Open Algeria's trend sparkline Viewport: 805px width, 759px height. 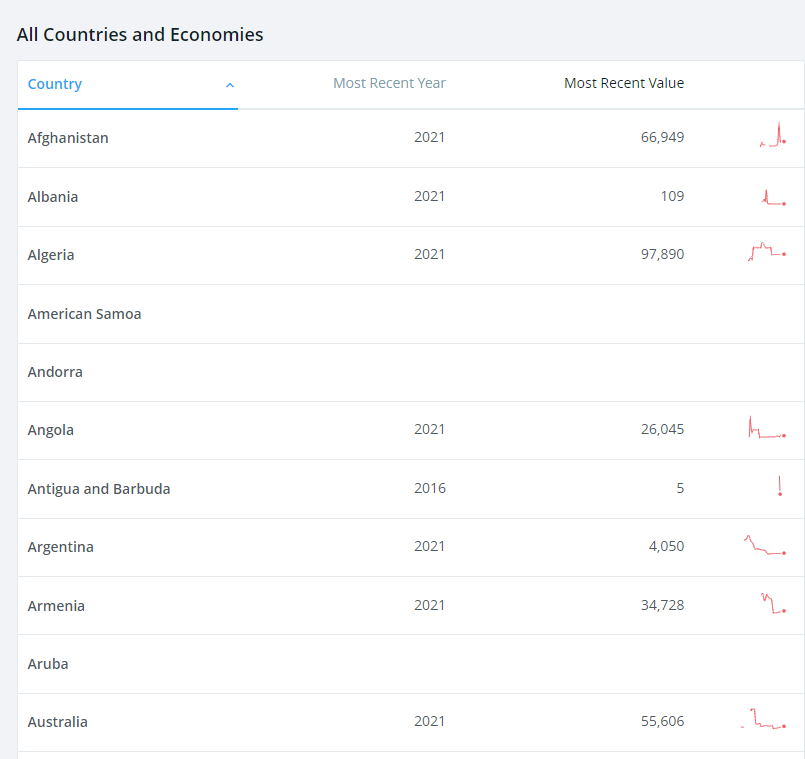(x=767, y=253)
